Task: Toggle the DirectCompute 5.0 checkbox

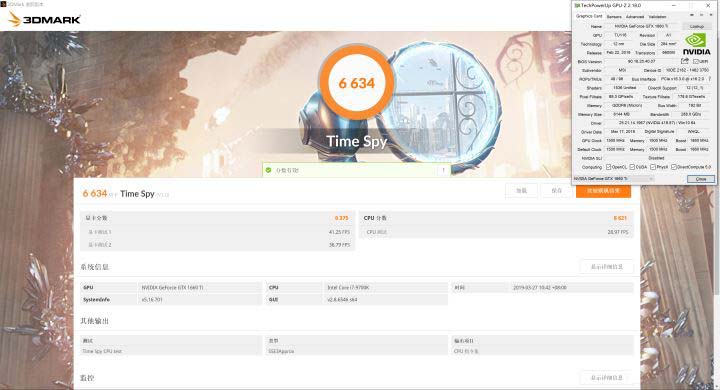Action: point(674,167)
